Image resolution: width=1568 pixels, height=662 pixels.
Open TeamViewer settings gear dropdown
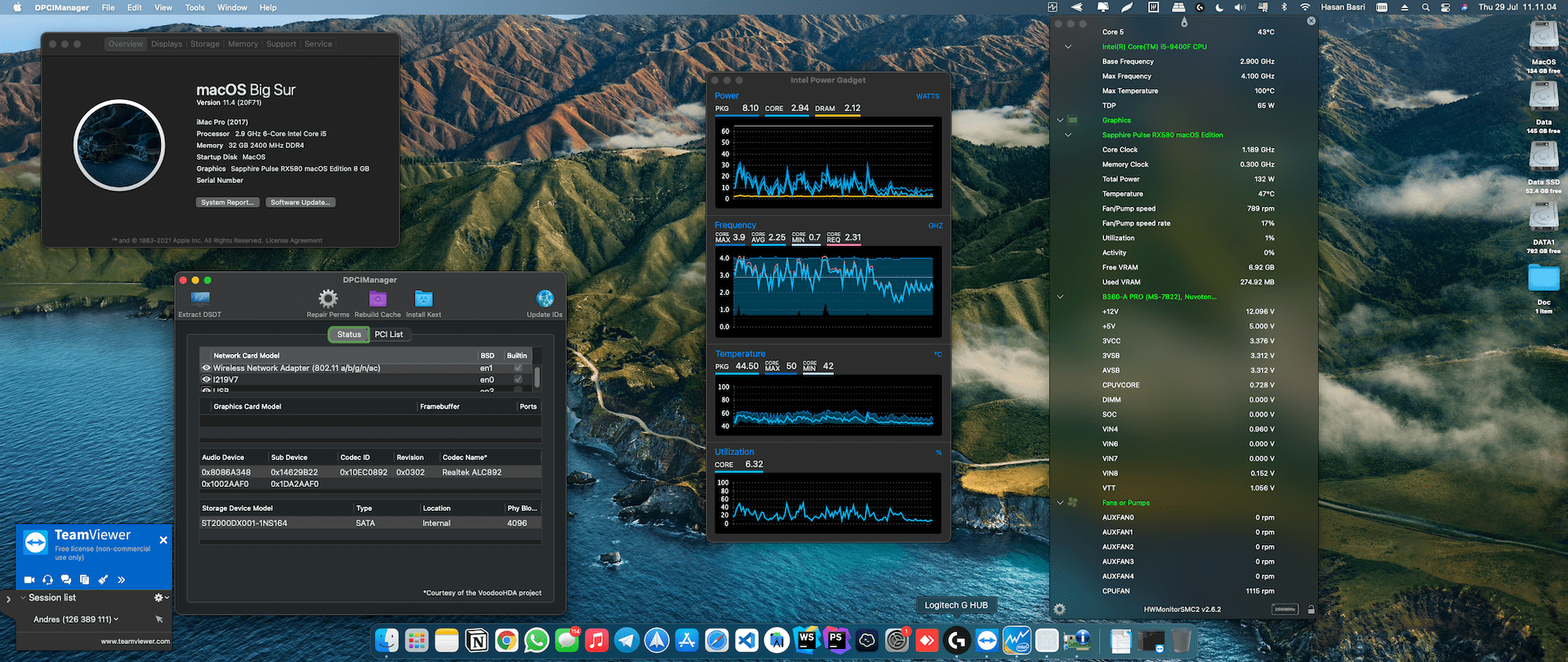[161, 597]
